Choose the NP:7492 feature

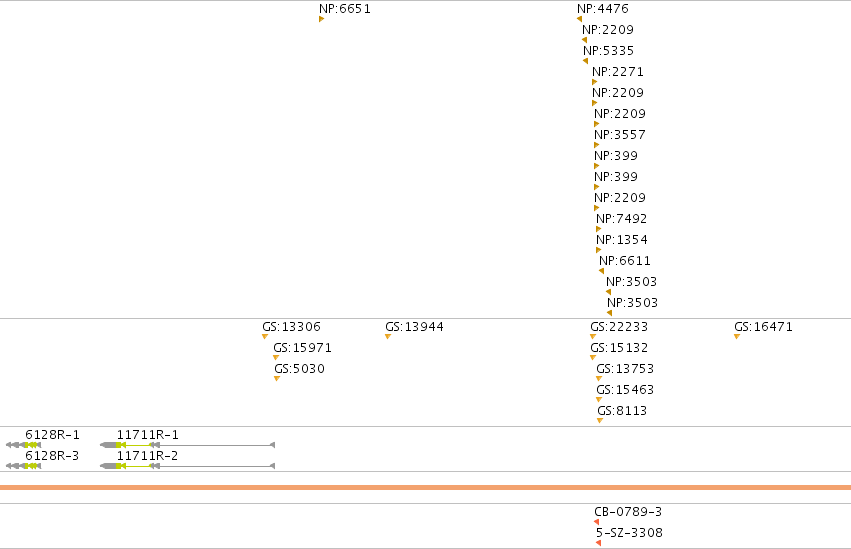(621, 219)
